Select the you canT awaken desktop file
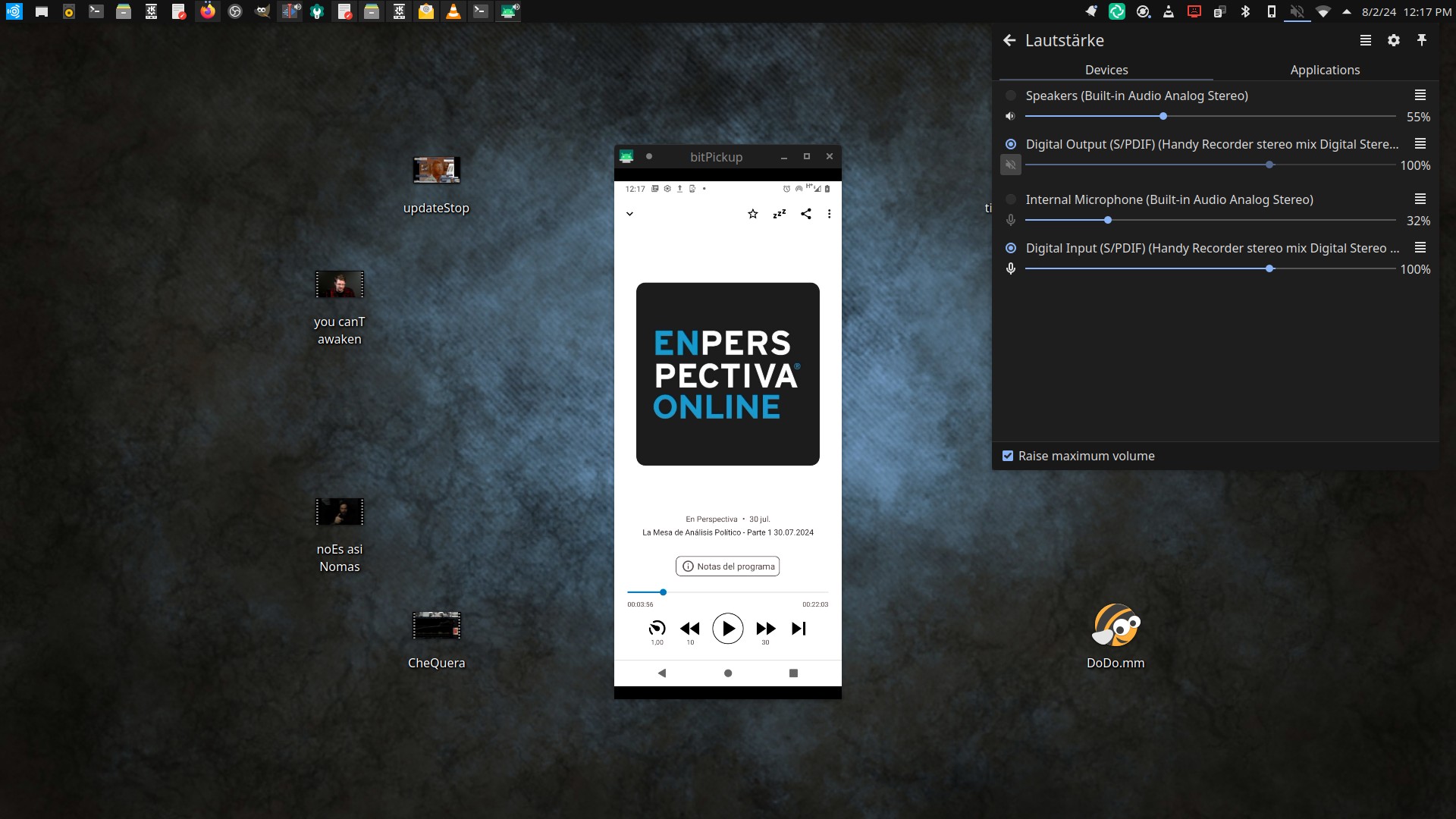The height and width of the screenshot is (819, 1456). (x=340, y=308)
